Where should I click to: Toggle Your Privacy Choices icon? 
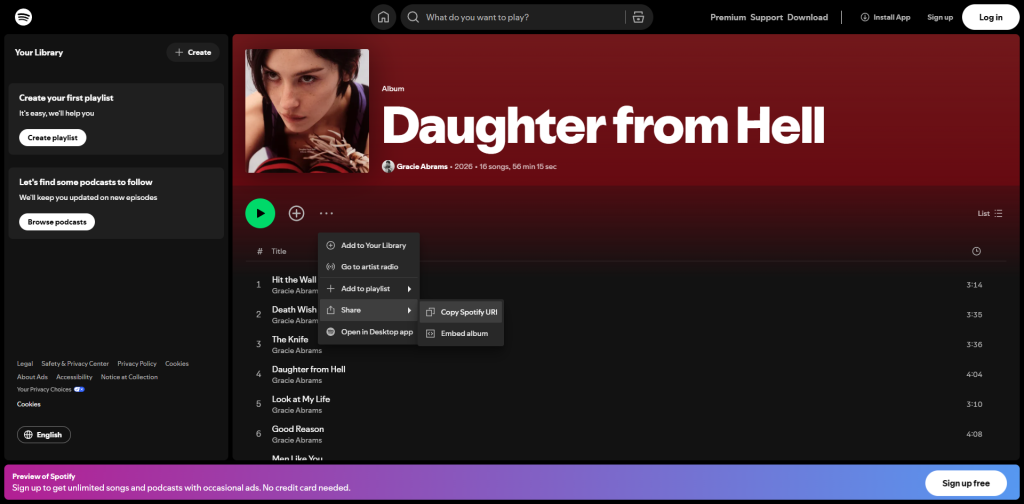click(x=79, y=390)
